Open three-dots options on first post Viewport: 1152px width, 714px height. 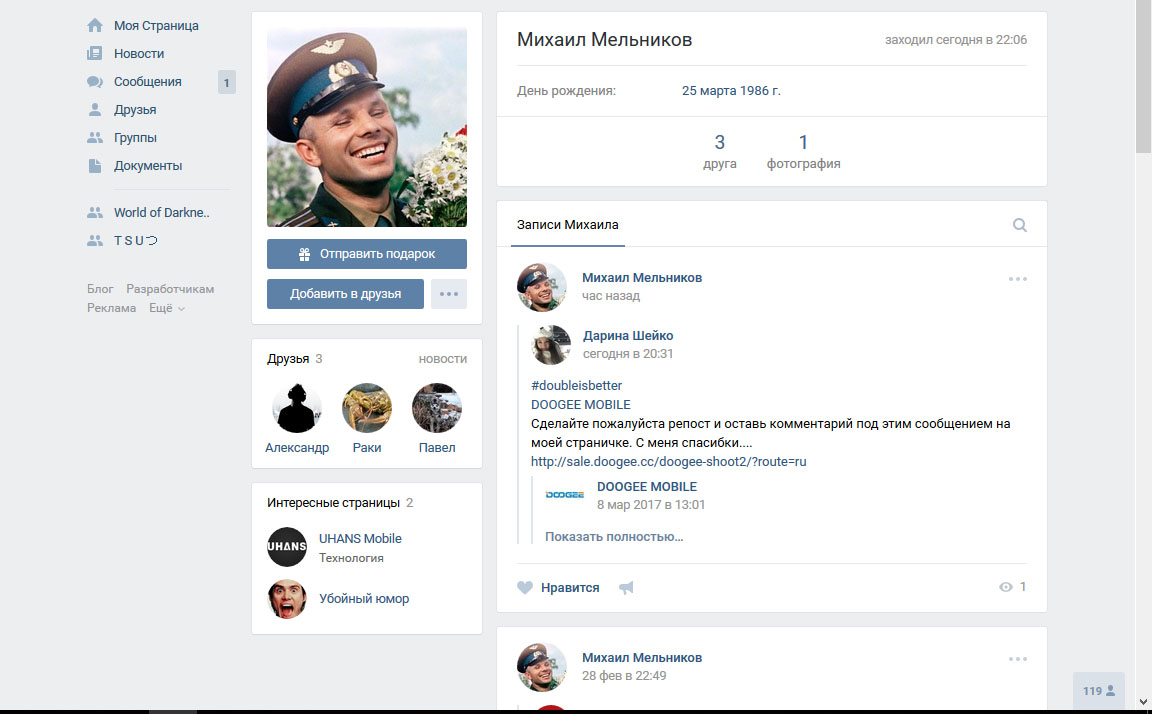point(1018,279)
